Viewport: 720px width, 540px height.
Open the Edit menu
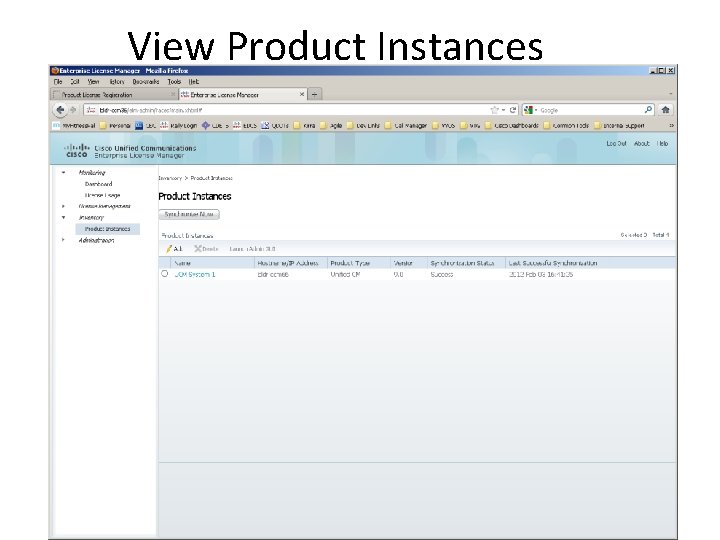(x=75, y=82)
